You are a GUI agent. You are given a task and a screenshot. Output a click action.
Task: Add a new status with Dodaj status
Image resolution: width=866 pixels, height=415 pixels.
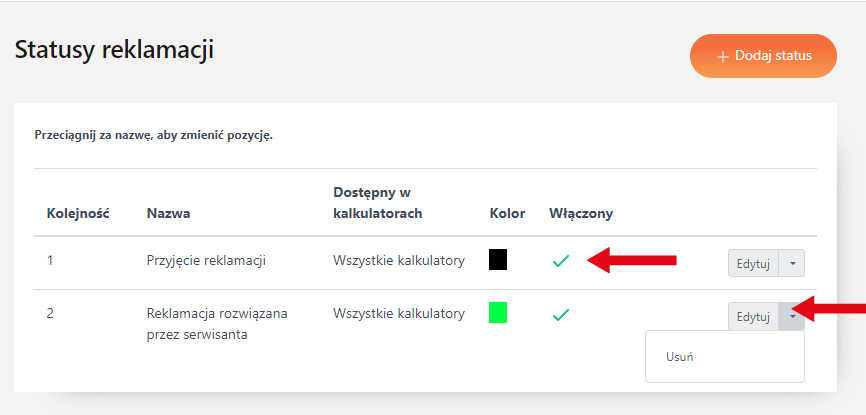coord(763,56)
